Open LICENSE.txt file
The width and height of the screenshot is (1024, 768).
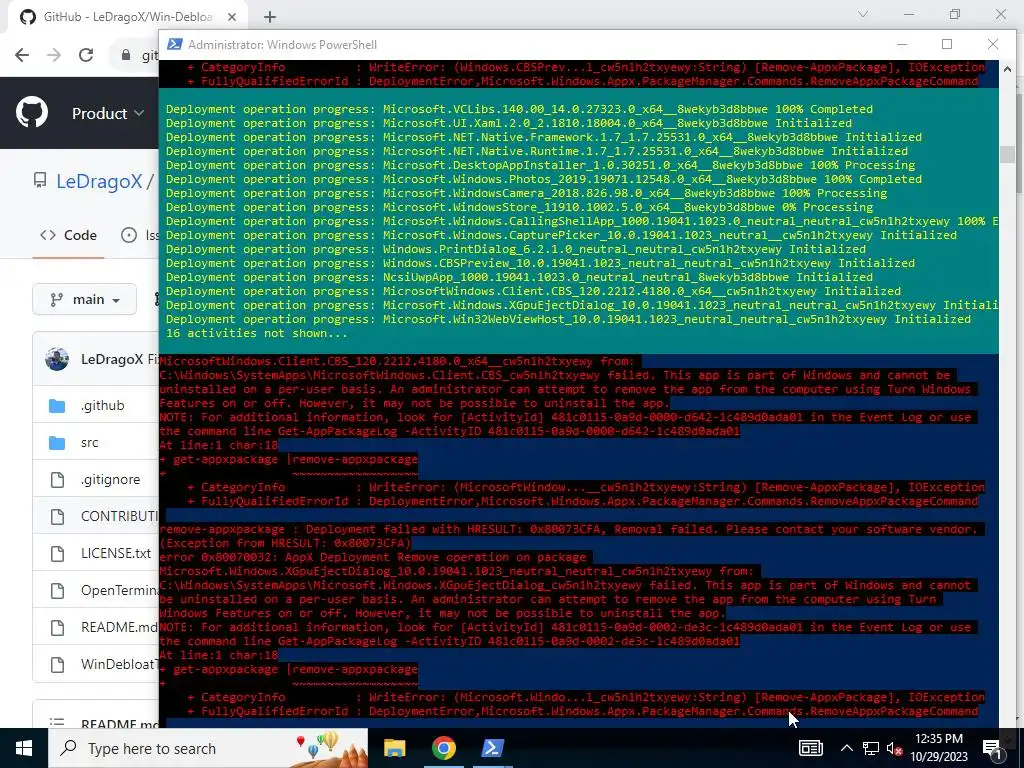(116, 553)
